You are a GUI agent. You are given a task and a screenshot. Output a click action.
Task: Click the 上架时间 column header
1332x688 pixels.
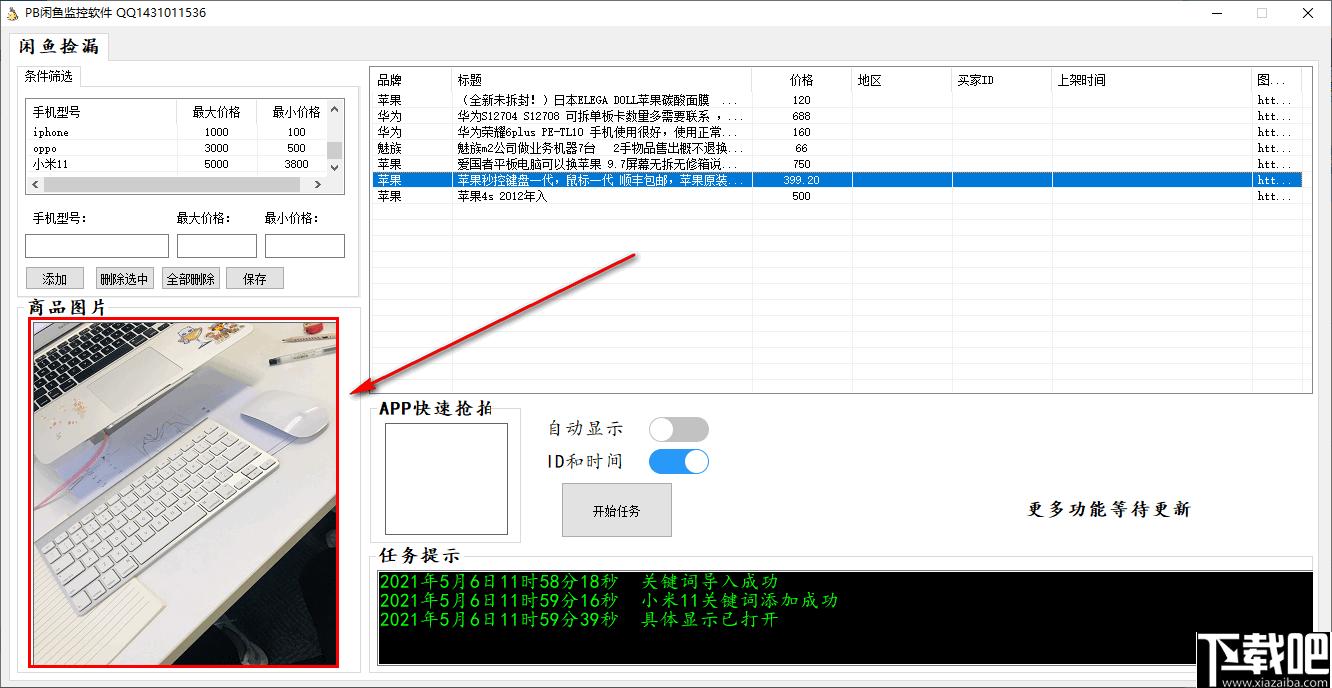pyautogui.click(x=1152, y=80)
